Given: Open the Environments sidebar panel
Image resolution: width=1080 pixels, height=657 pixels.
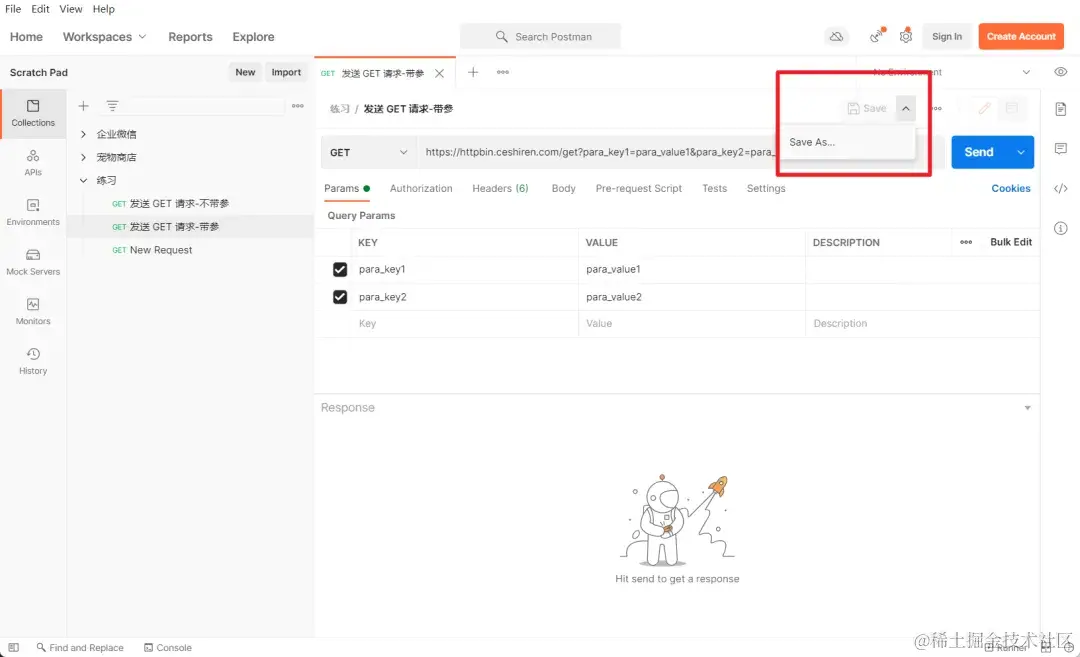Looking at the screenshot, I should 33,213.
